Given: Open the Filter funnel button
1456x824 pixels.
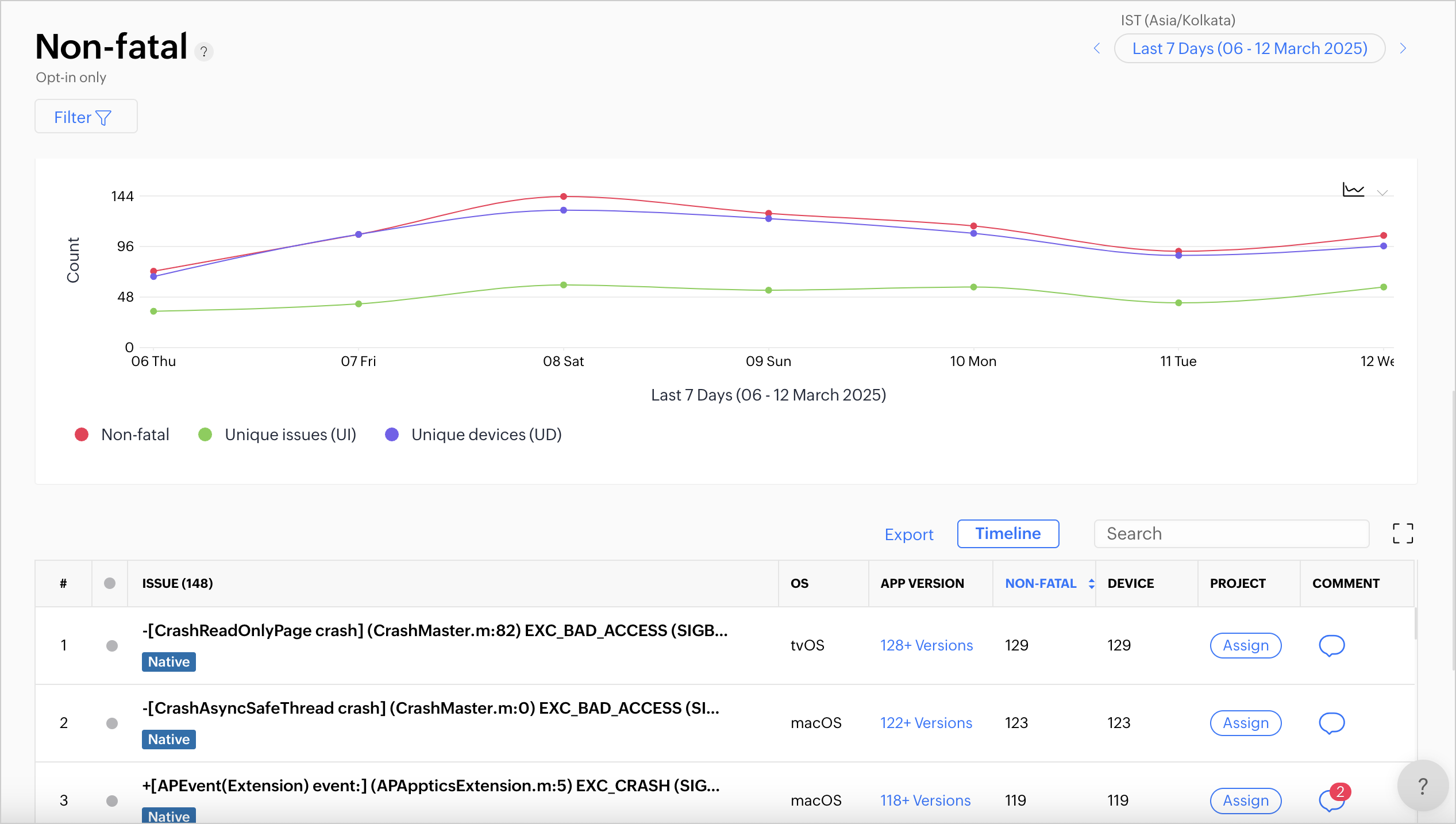Looking at the screenshot, I should [x=86, y=117].
